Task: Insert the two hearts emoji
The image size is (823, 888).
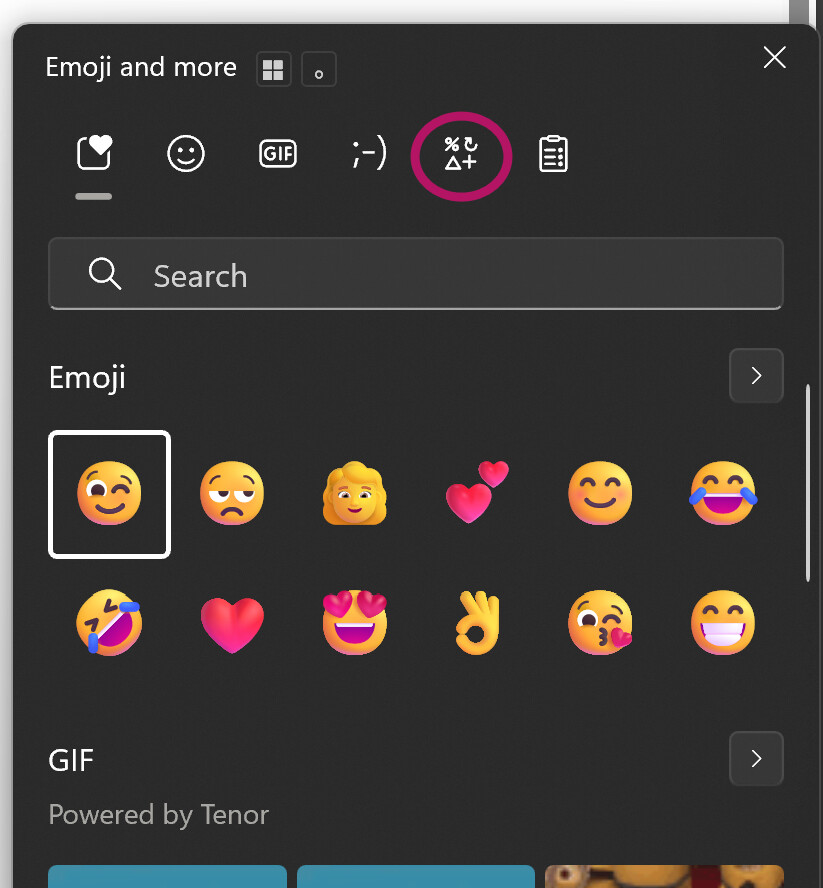Action: [477, 492]
